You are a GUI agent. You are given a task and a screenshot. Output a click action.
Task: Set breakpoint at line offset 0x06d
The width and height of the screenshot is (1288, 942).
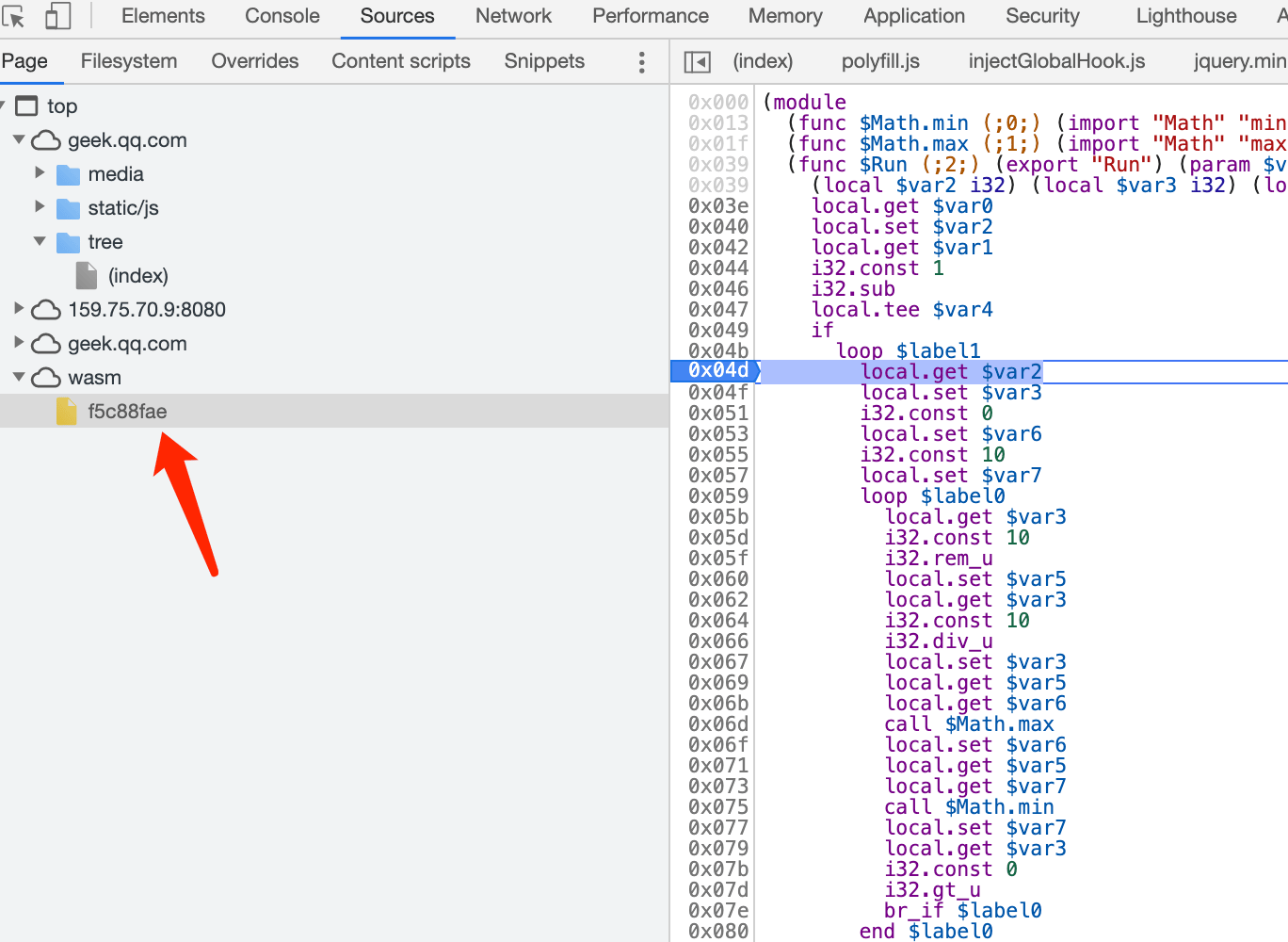[717, 723]
